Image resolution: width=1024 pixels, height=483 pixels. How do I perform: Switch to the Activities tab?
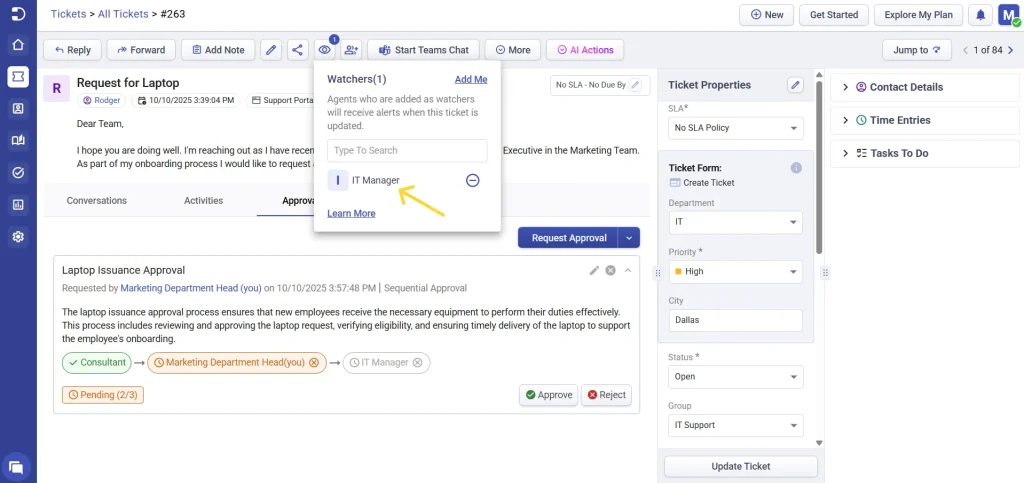coord(203,200)
